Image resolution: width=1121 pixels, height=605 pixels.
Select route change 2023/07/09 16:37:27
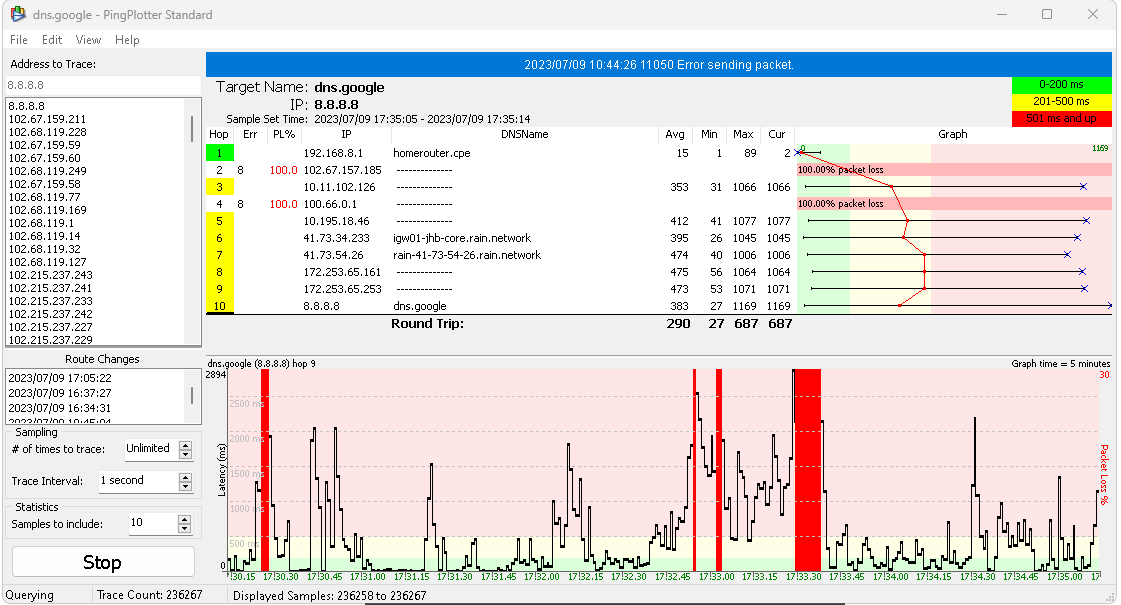[x=60, y=393]
